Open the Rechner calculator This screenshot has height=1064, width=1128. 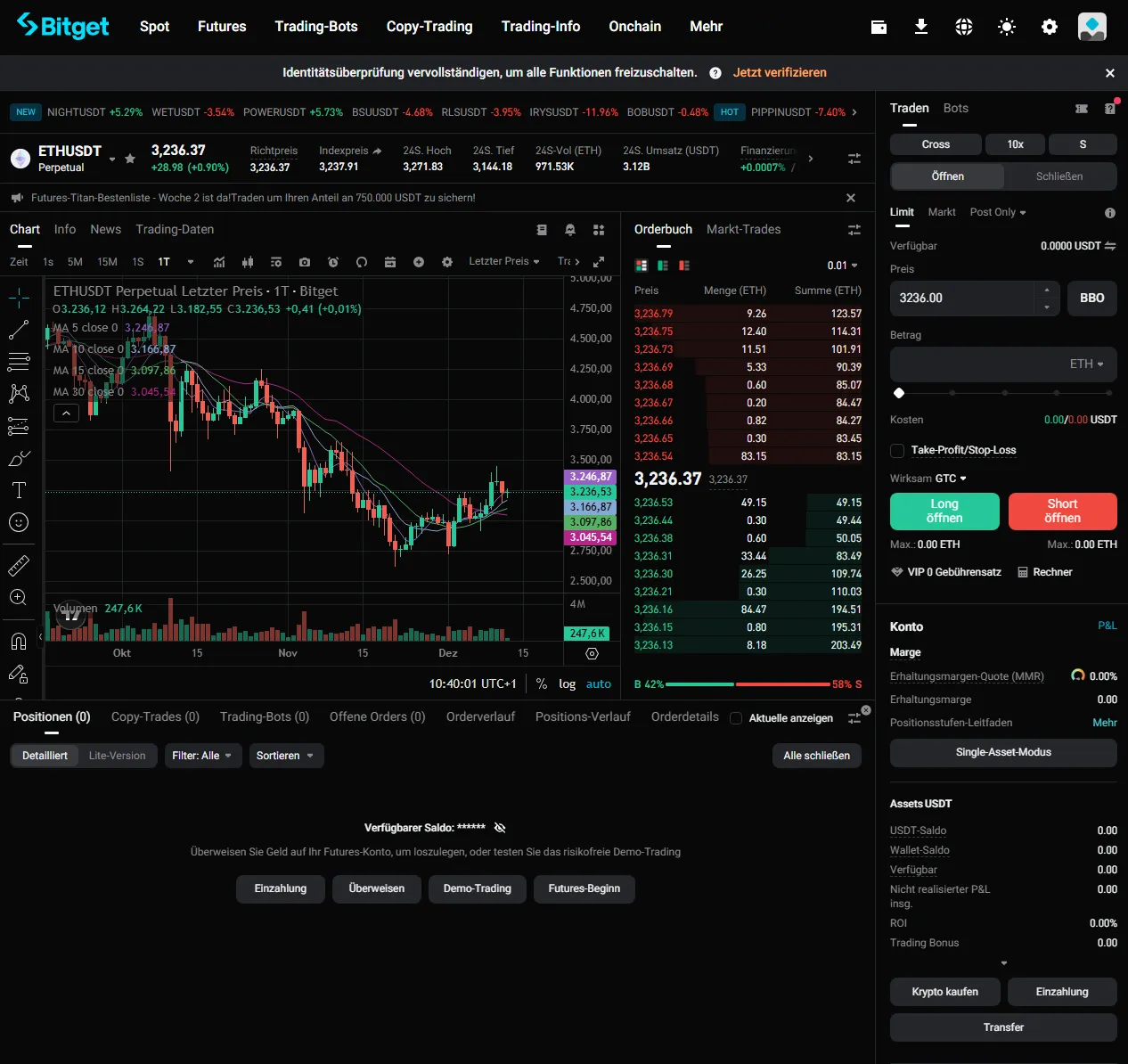click(1045, 572)
